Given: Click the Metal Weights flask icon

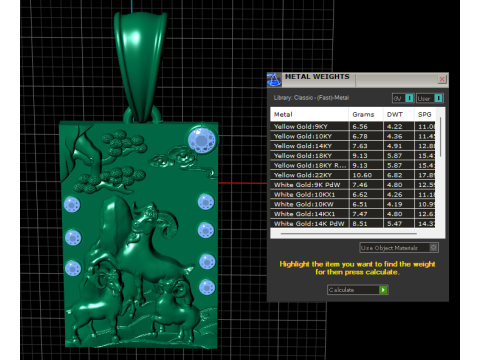Looking at the screenshot, I should 274,80.
